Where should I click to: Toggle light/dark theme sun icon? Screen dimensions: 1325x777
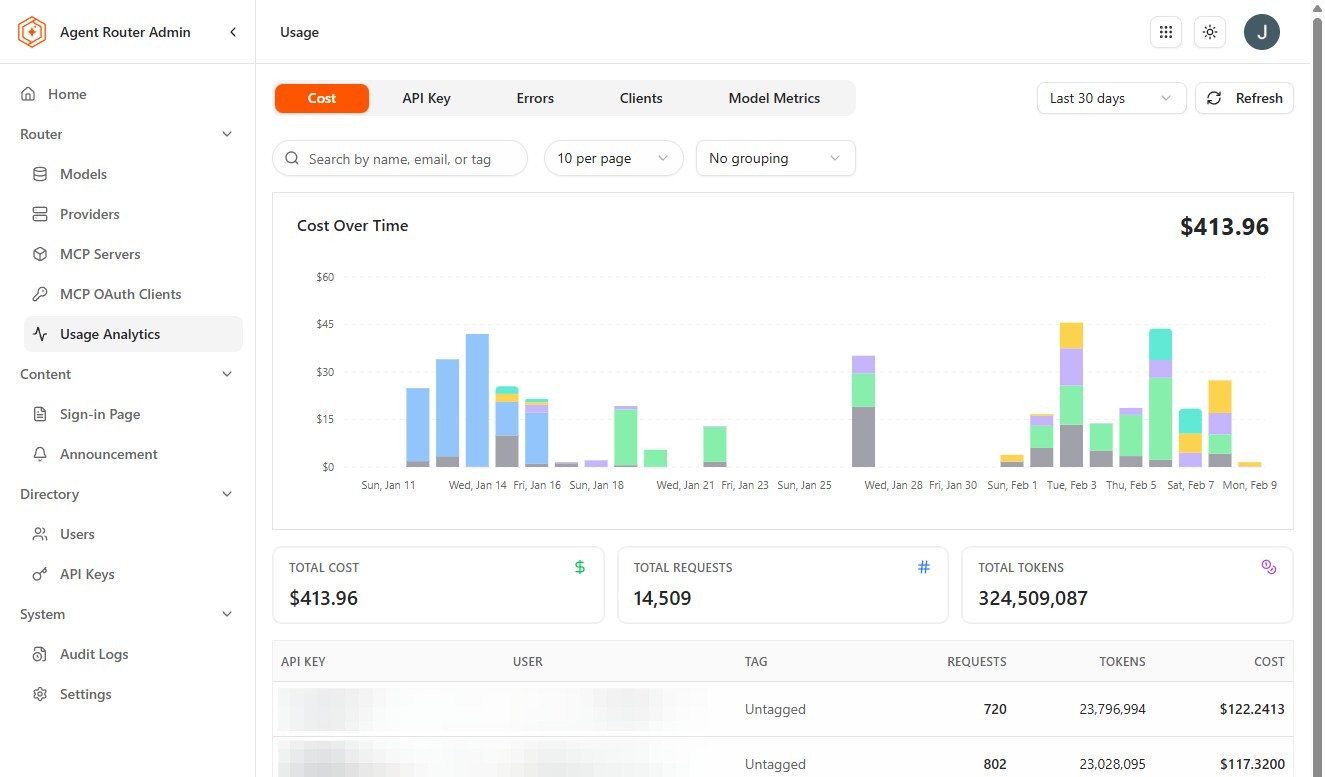1210,32
